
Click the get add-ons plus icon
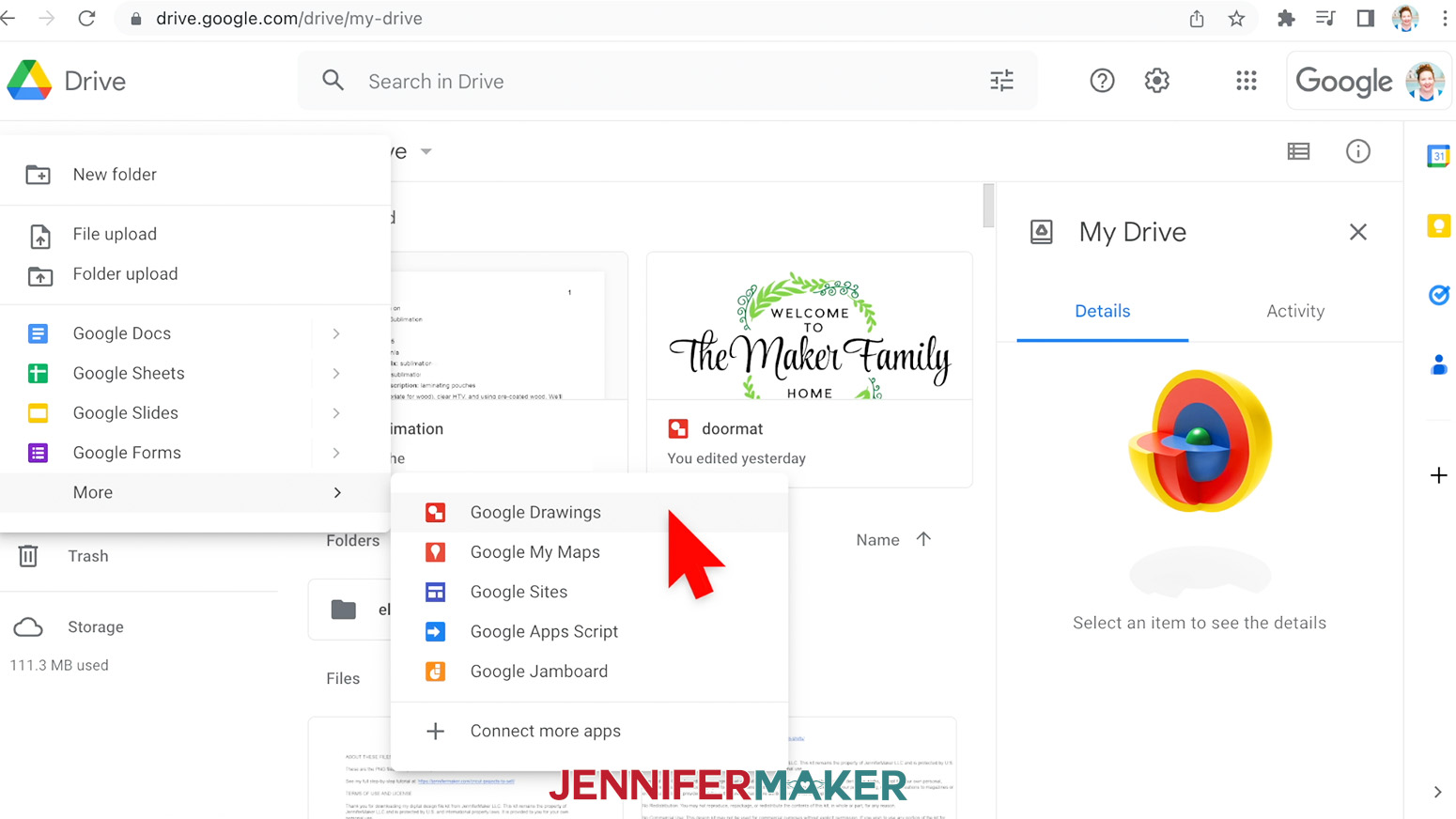tap(1438, 475)
